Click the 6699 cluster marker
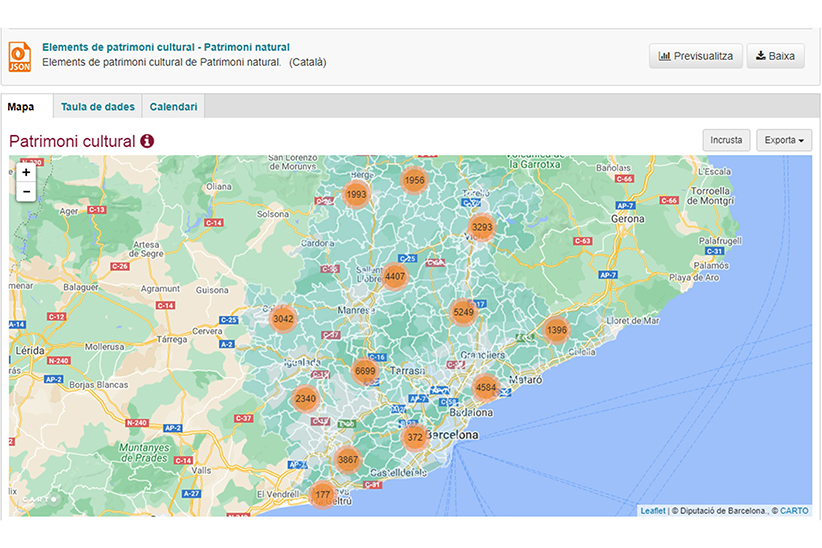 point(365,371)
